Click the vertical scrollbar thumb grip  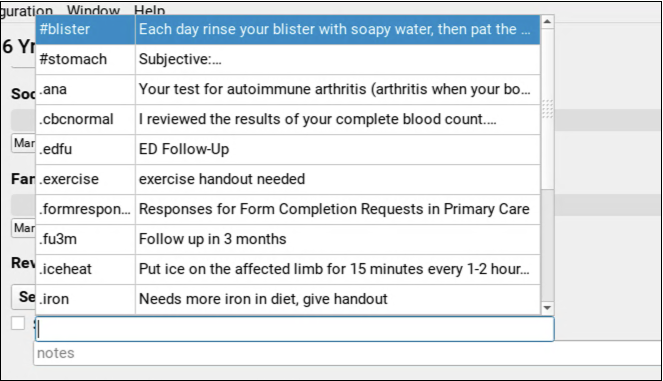point(547,109)
